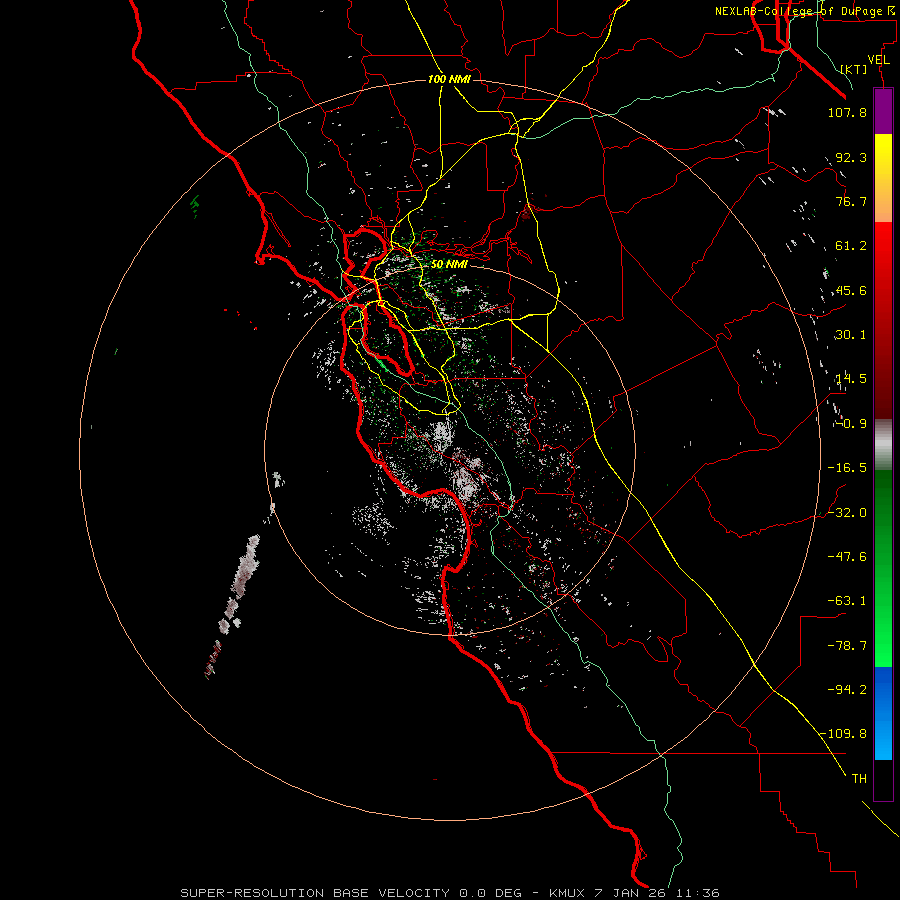The image size is (900, 900).
Task: Select the -32.0 scale value
Action: point(847,513)
